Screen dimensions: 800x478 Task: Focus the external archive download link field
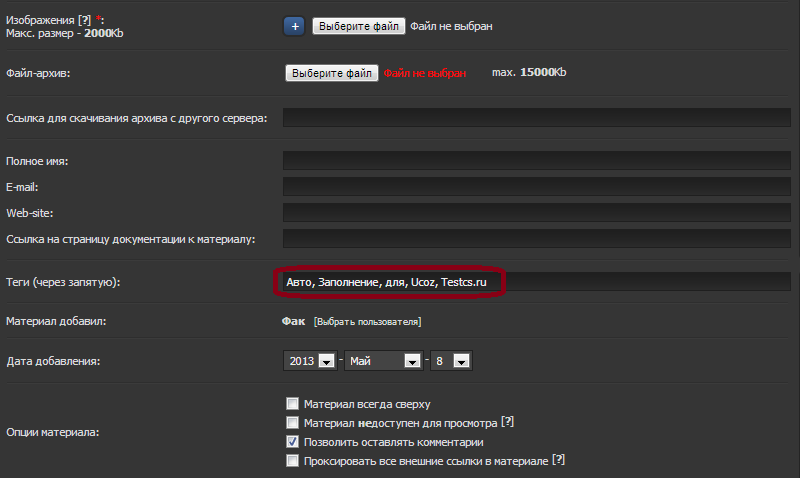point(537,117)
